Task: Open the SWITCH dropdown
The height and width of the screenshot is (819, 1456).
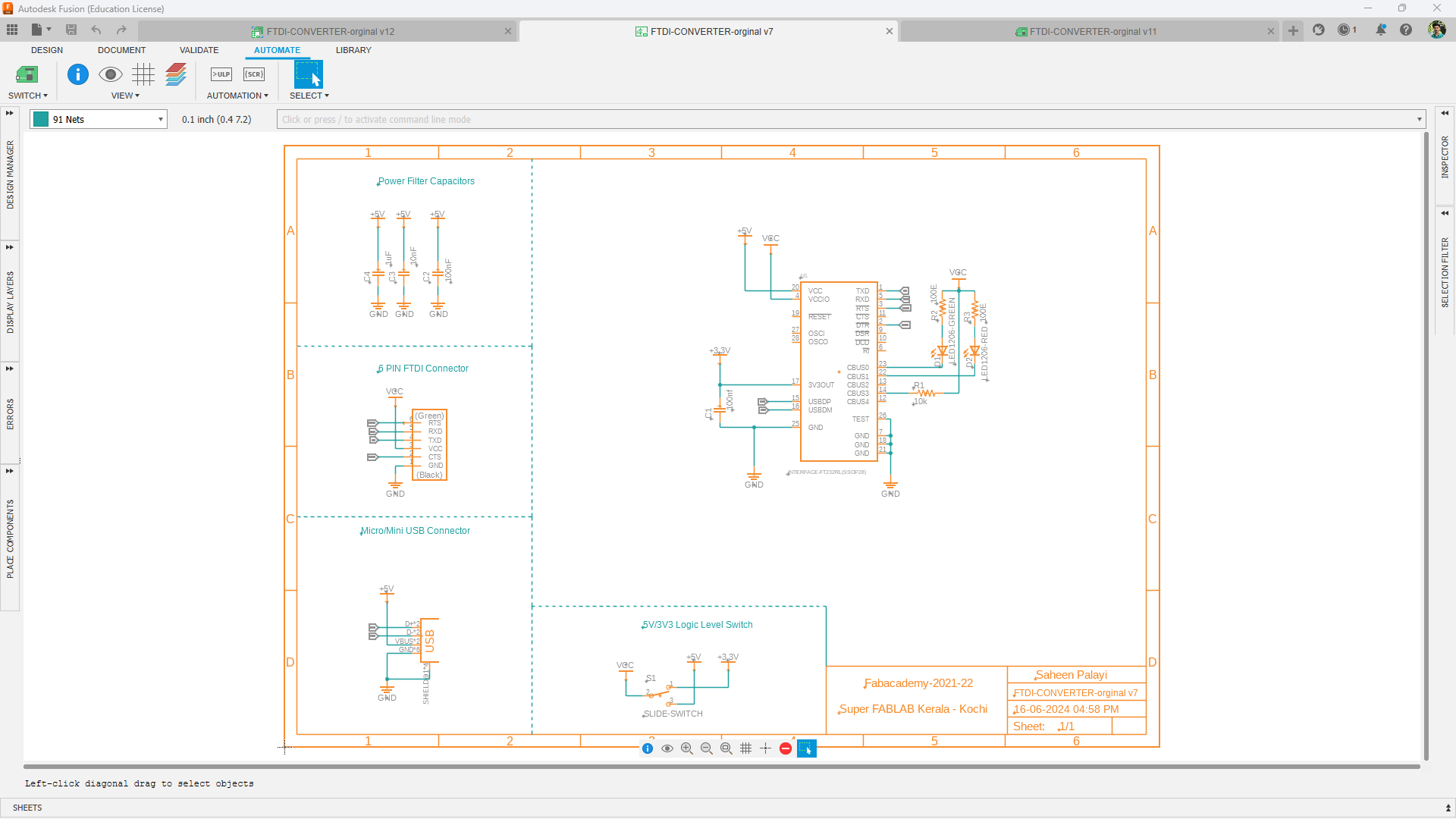Action: tap(28, 96)
